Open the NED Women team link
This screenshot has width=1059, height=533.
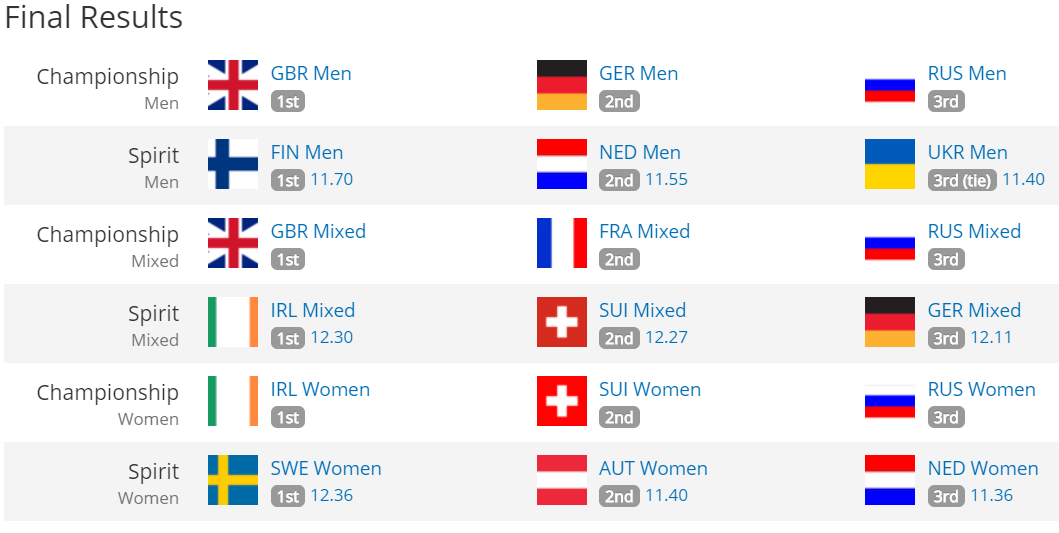983,468
